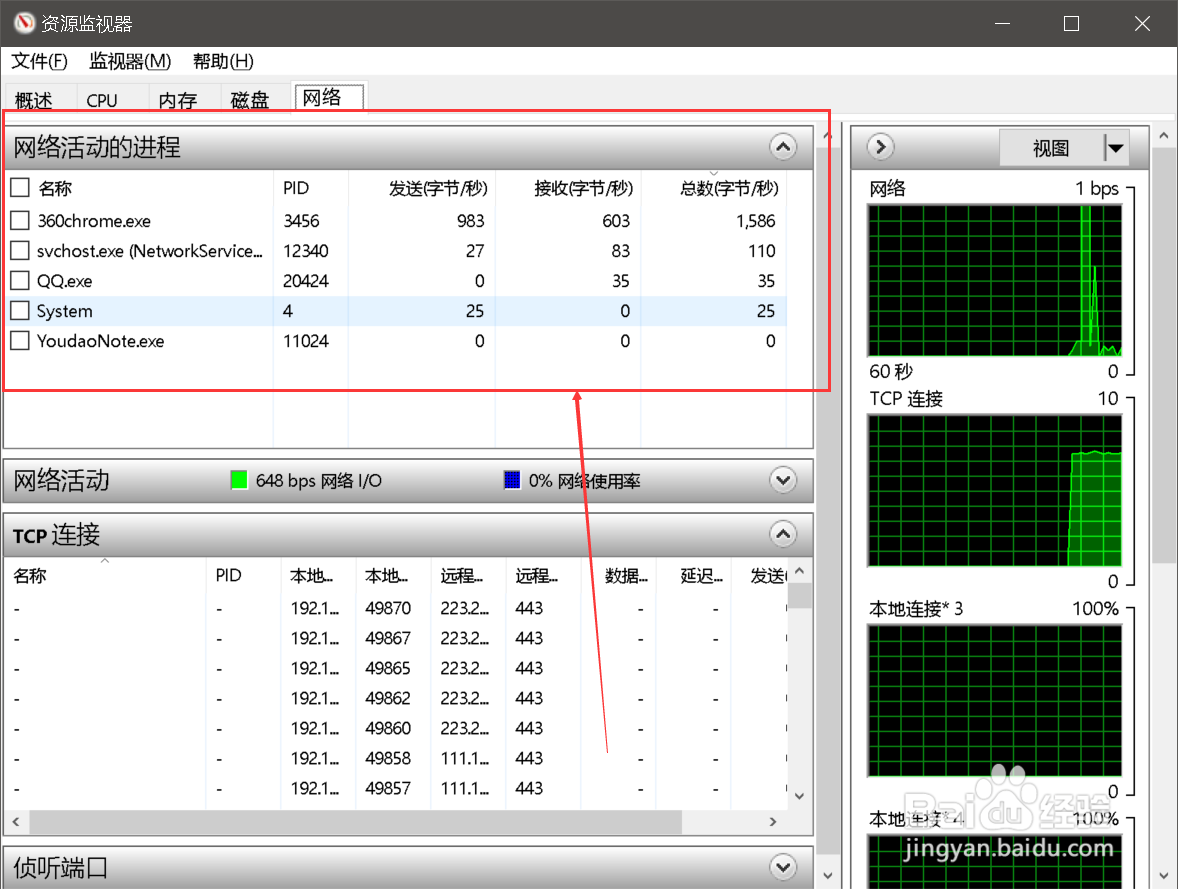The width and height of the screenshot is (1178, 889).
Task: Click PID value 12340
Action: [306, 251]
